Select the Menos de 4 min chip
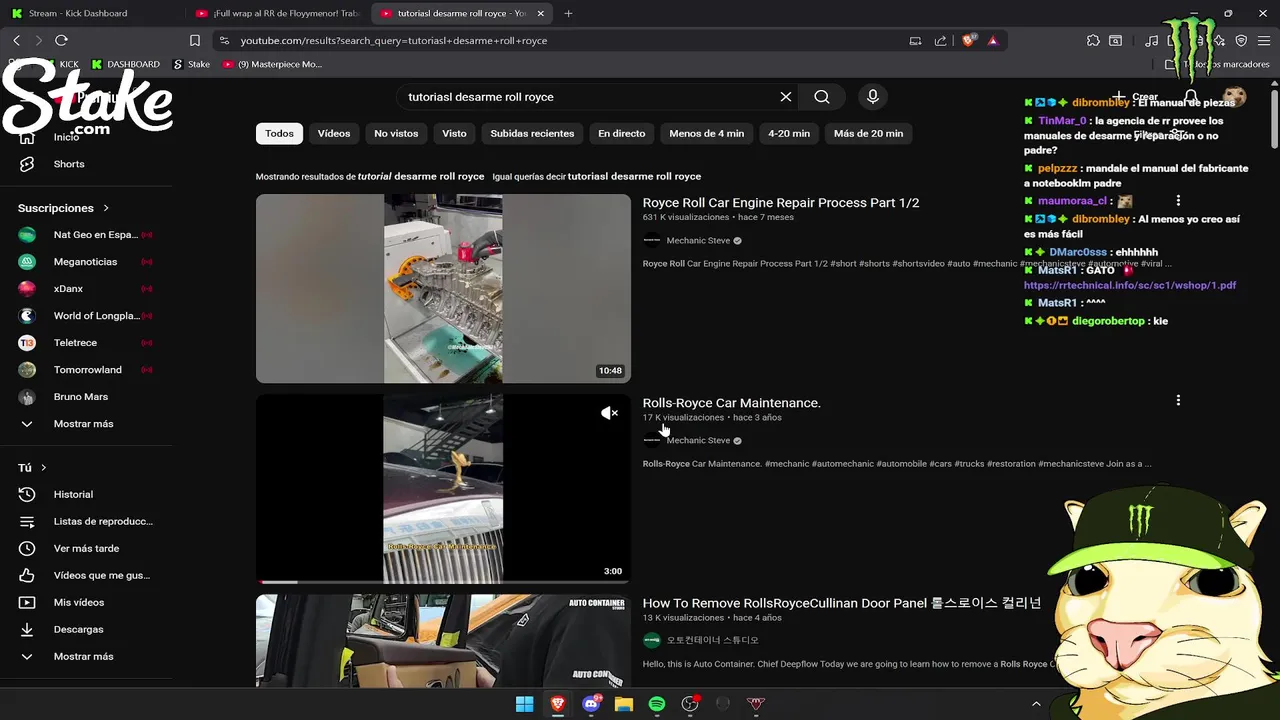The width and height of the screenshot is (1280, 720). [x=706, y=133]
